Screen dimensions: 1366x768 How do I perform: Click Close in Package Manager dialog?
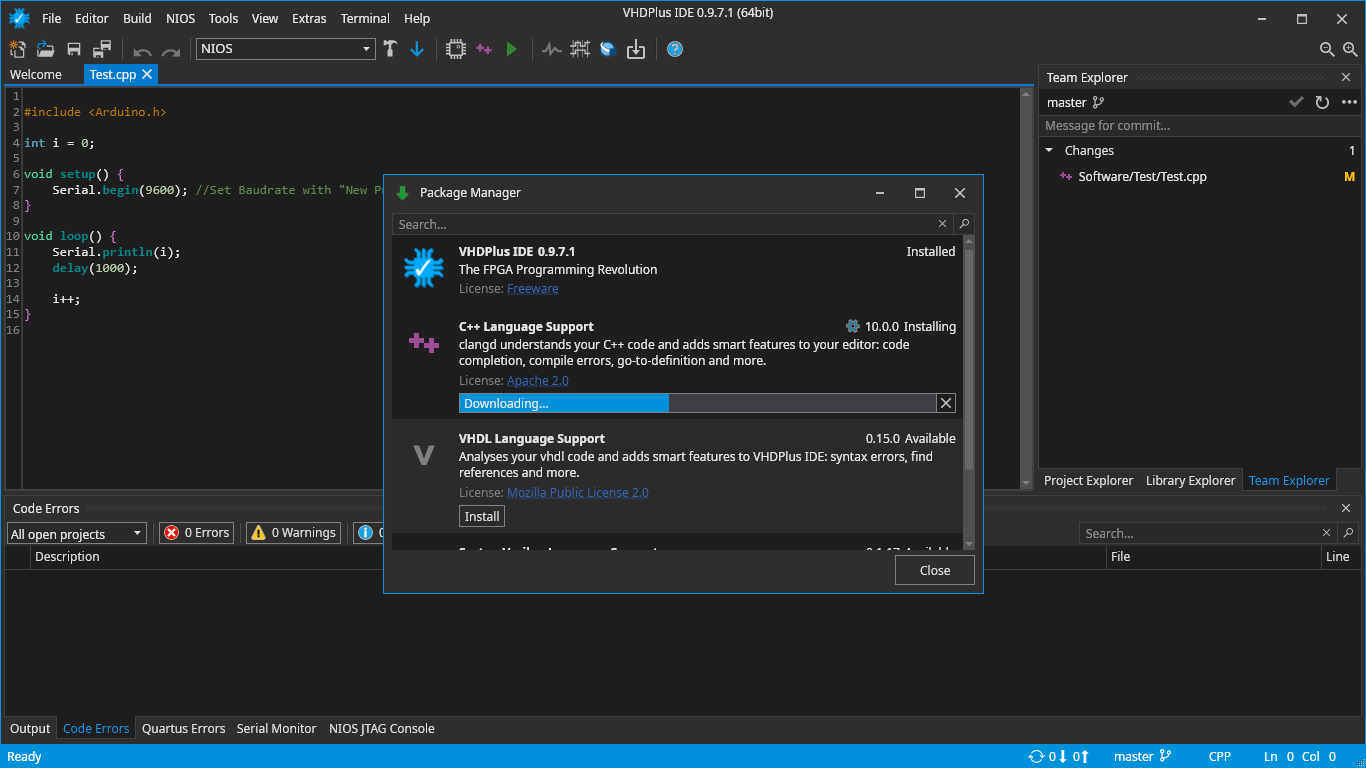point(935,570)
